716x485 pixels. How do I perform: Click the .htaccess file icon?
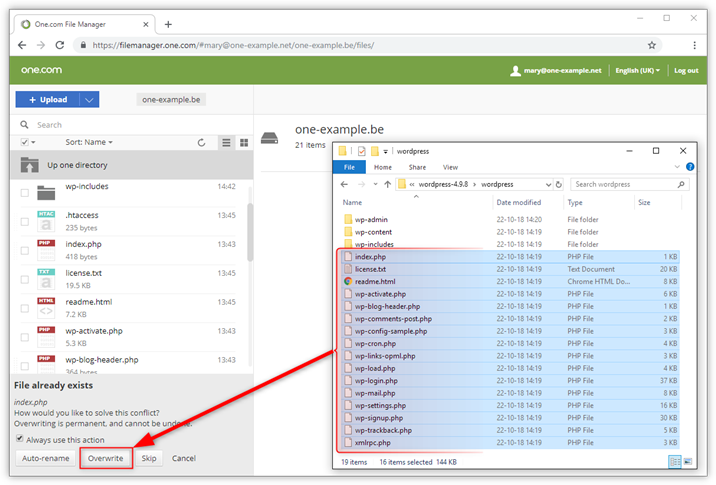click(x=46, y=221)
